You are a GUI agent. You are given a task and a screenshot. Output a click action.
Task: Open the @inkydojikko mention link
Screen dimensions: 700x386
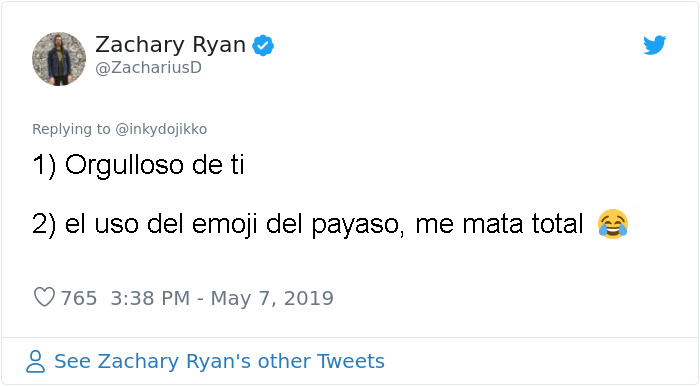pos(161,129)
